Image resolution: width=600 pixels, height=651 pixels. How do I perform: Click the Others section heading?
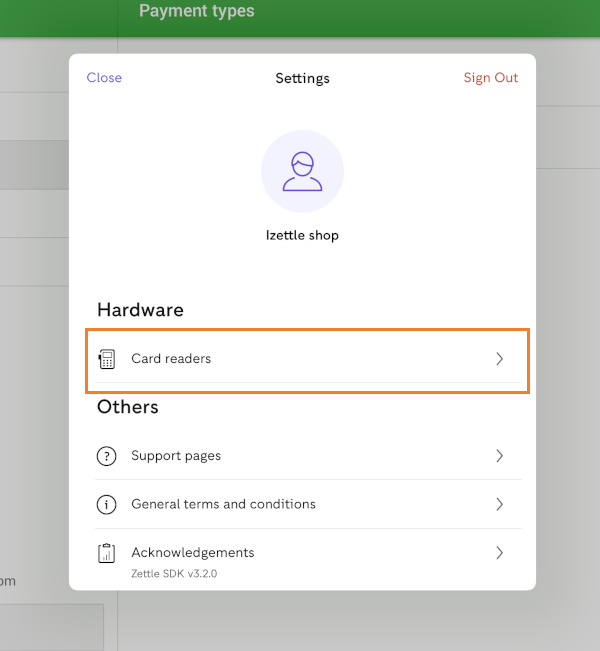pos(128,407)
